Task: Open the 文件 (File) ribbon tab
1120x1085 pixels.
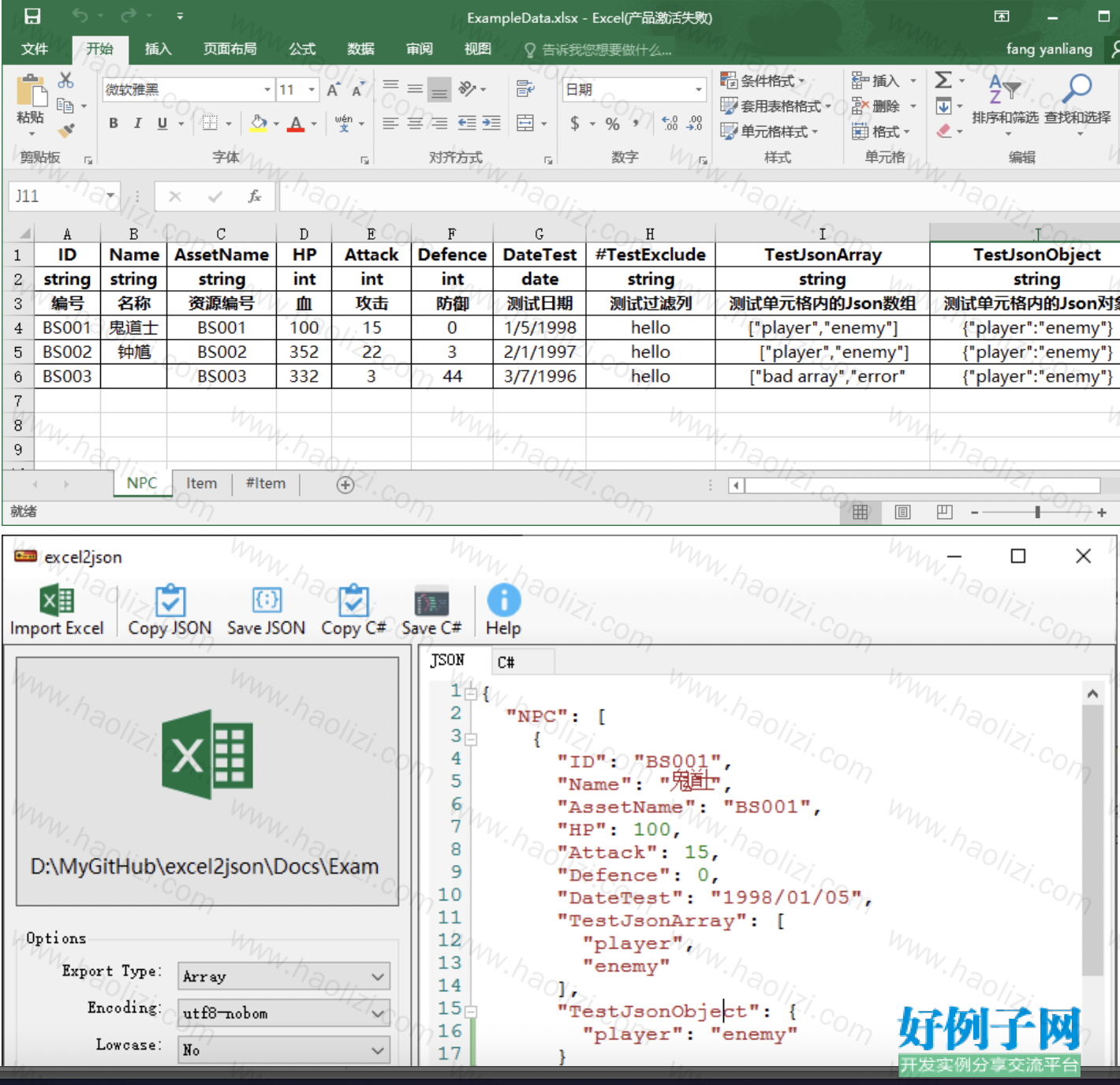Action: click(35, 49)
